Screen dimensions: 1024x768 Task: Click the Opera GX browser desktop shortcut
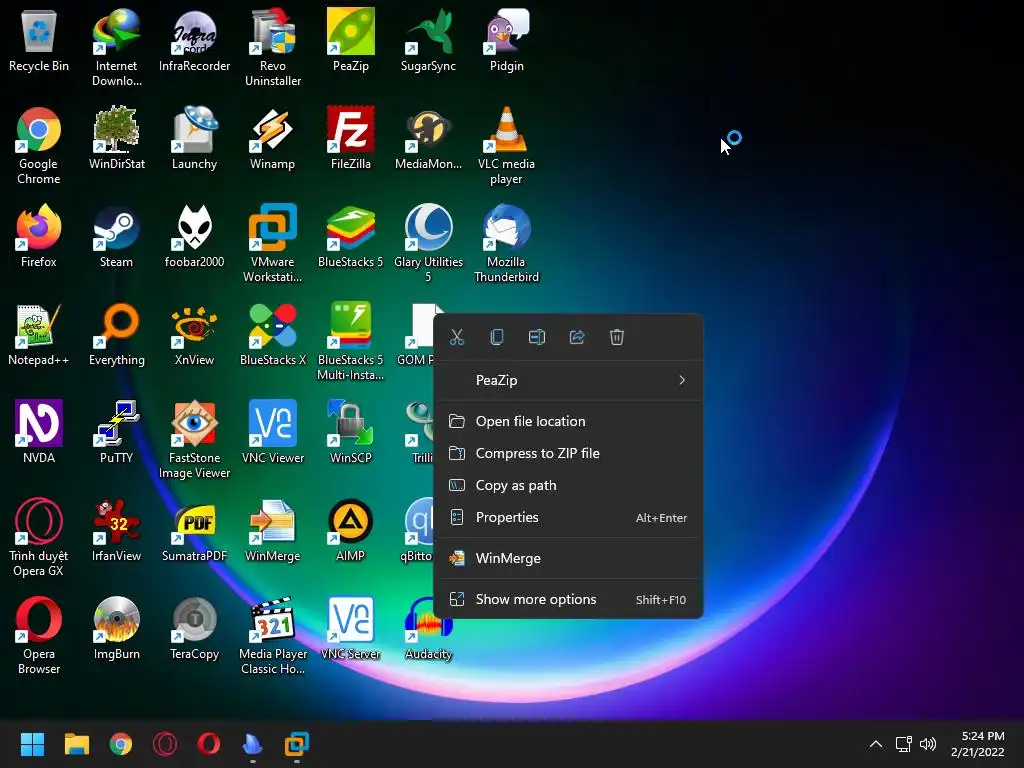[x=39, y=537]
